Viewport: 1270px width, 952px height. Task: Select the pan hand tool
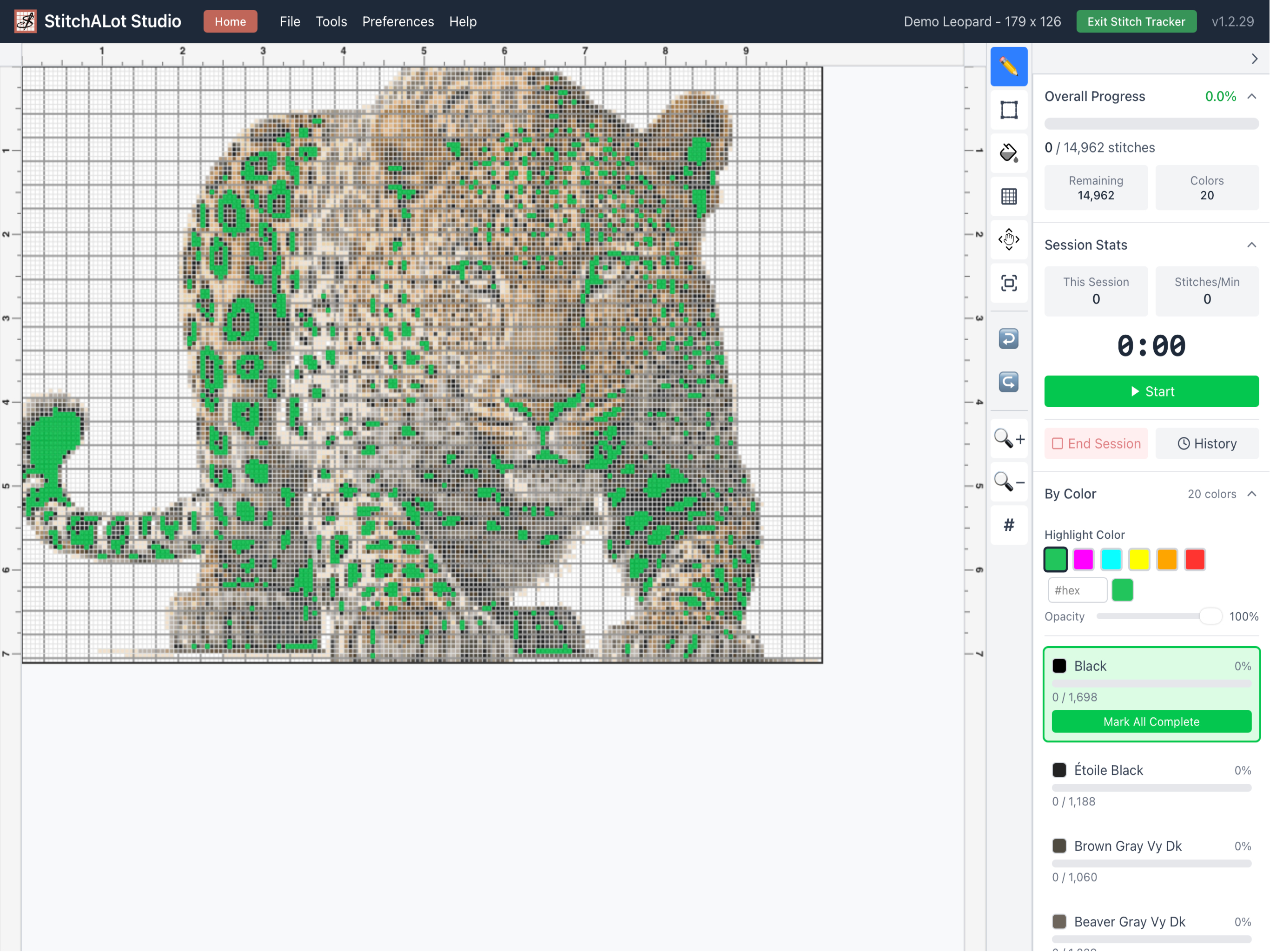click(x=1009, y=239)
